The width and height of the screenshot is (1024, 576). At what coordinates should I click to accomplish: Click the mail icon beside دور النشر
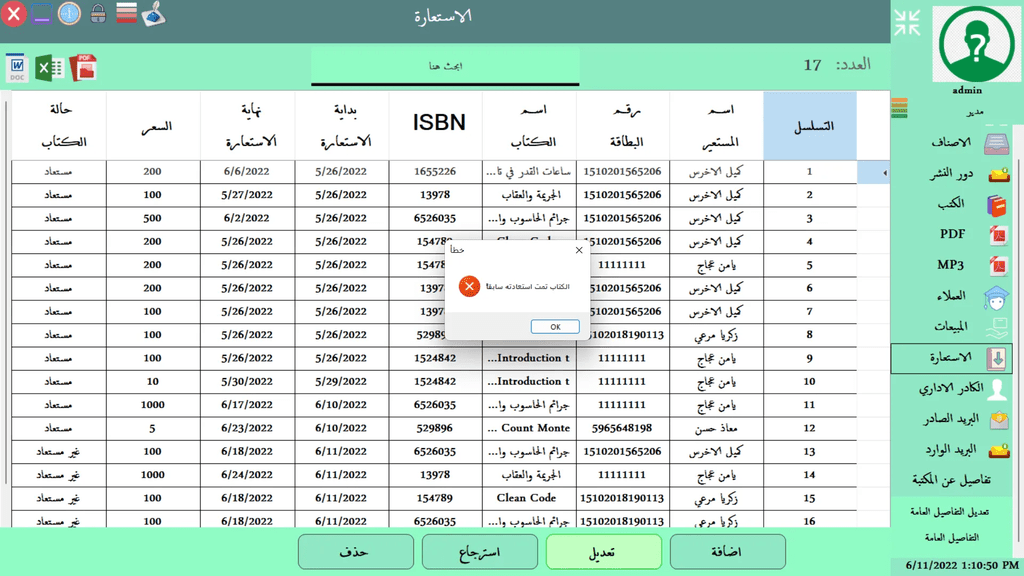click(x=999, y=174)
